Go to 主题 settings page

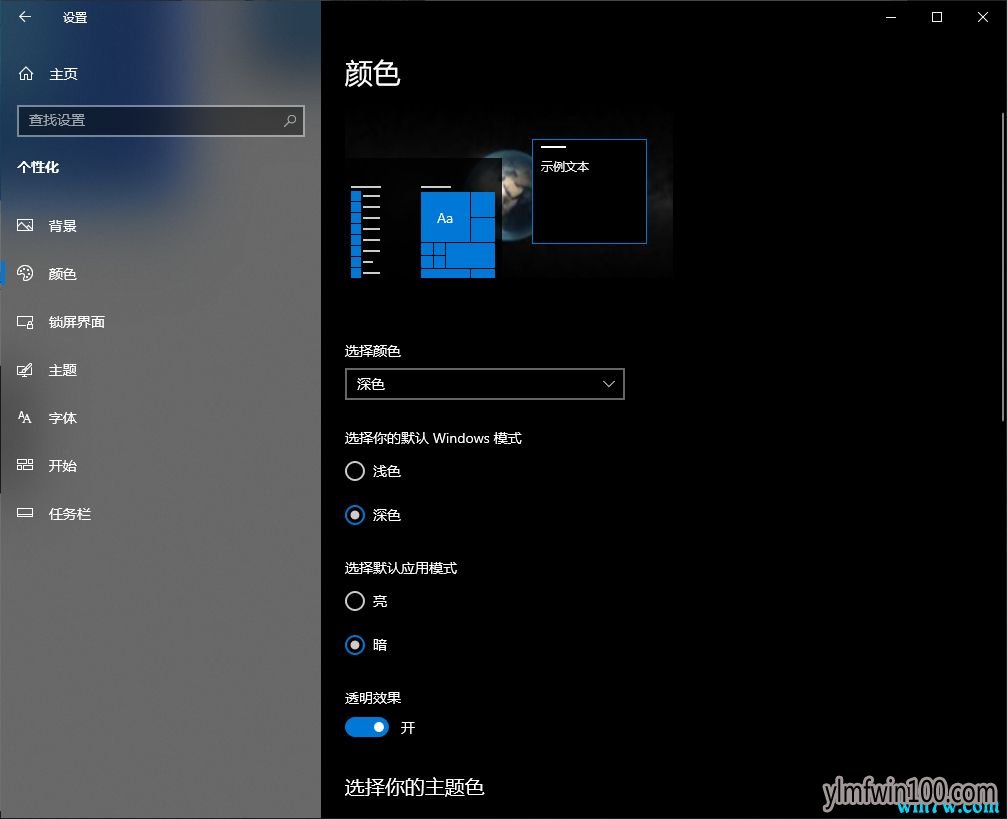pos(161,370)
